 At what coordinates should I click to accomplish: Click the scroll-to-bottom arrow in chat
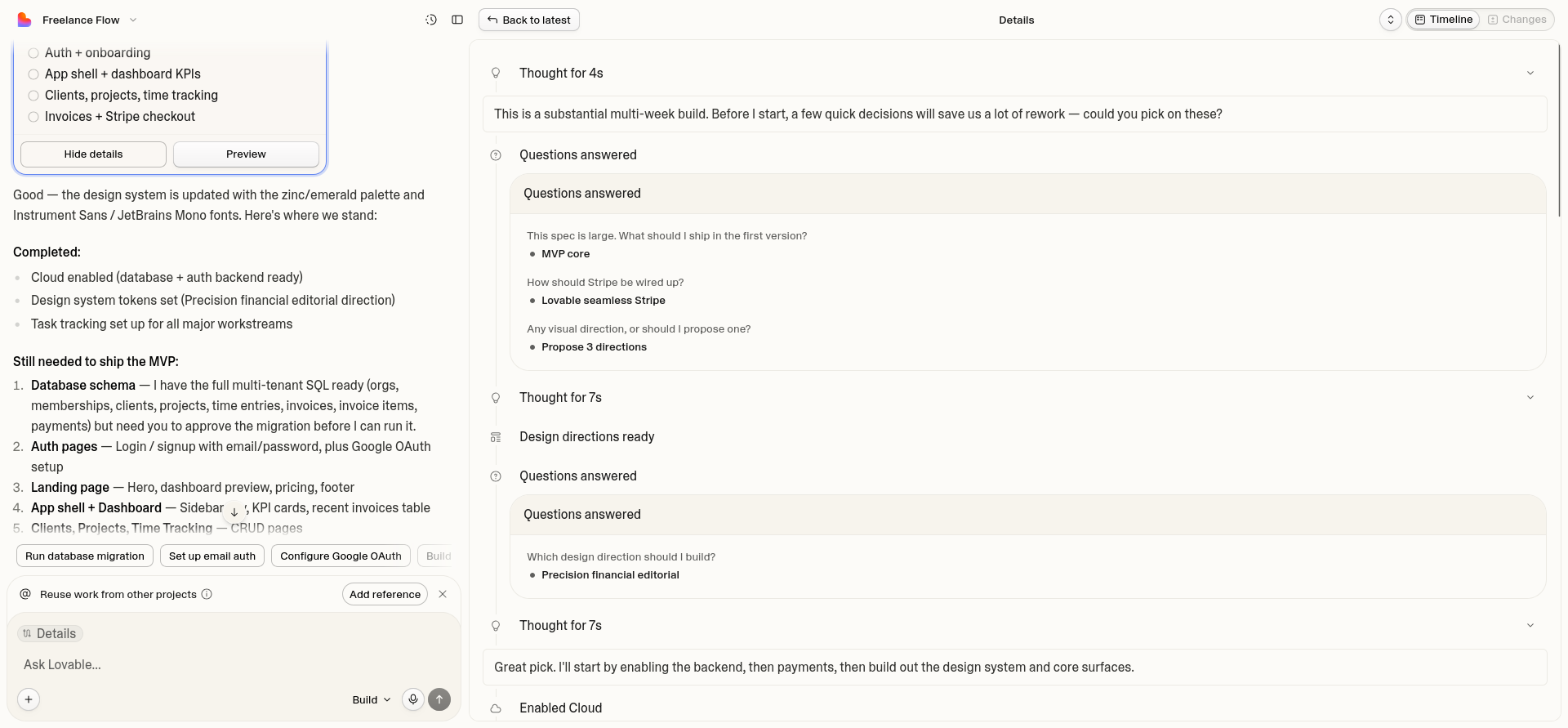coord(234,512)
